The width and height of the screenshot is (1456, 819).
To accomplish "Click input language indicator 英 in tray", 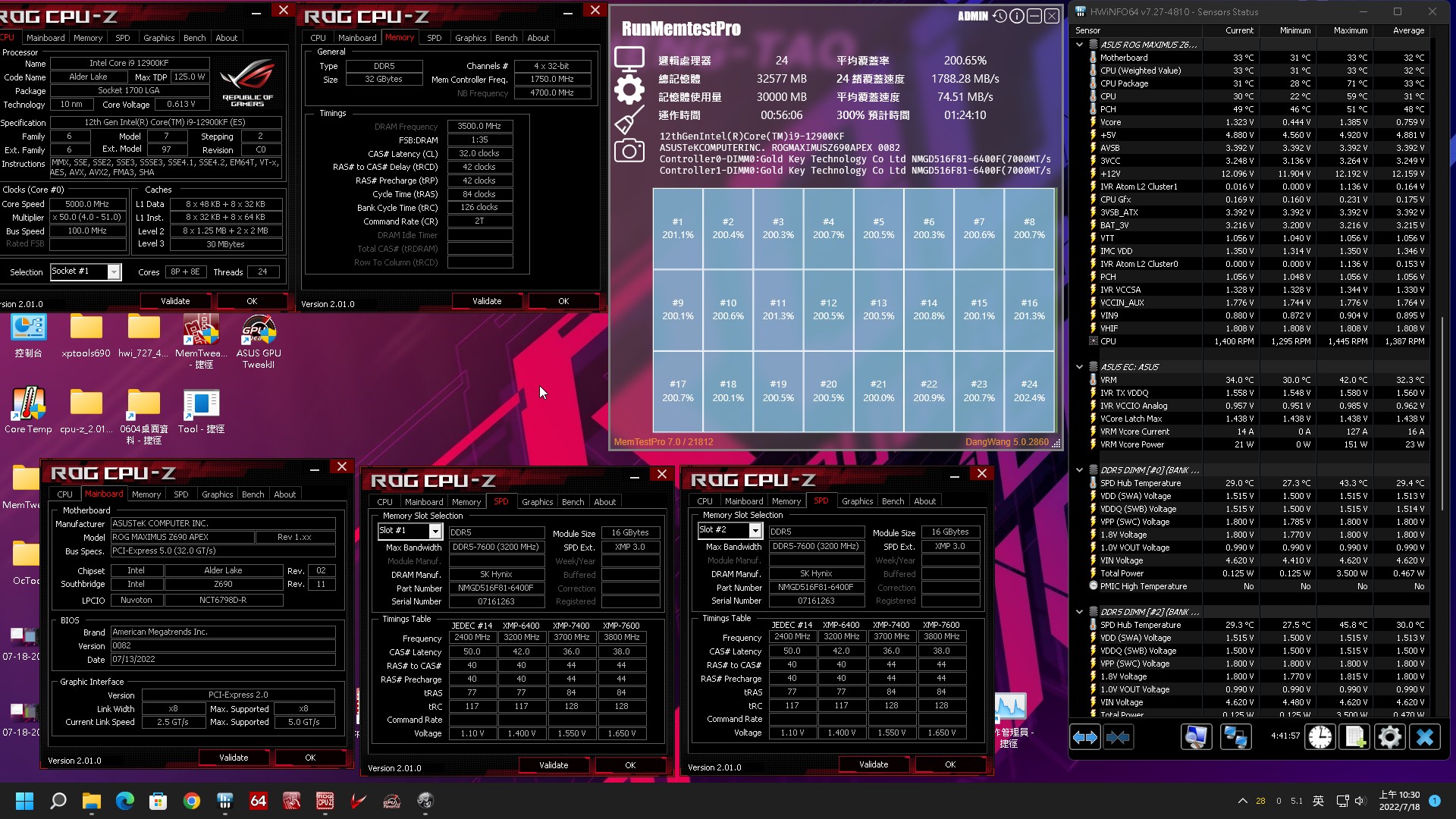I will [x=1319, y=801].
